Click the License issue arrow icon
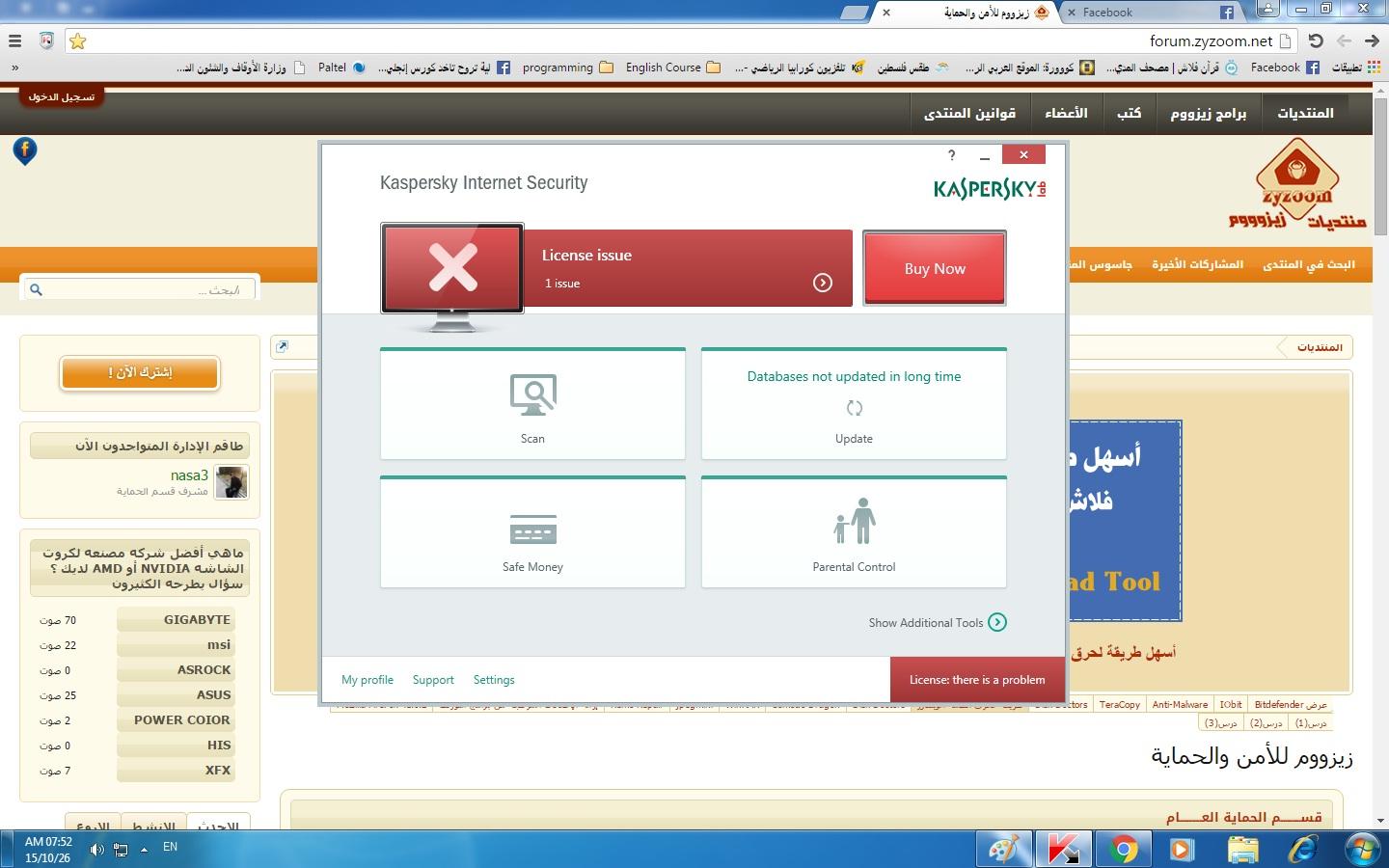 [823, 283]
